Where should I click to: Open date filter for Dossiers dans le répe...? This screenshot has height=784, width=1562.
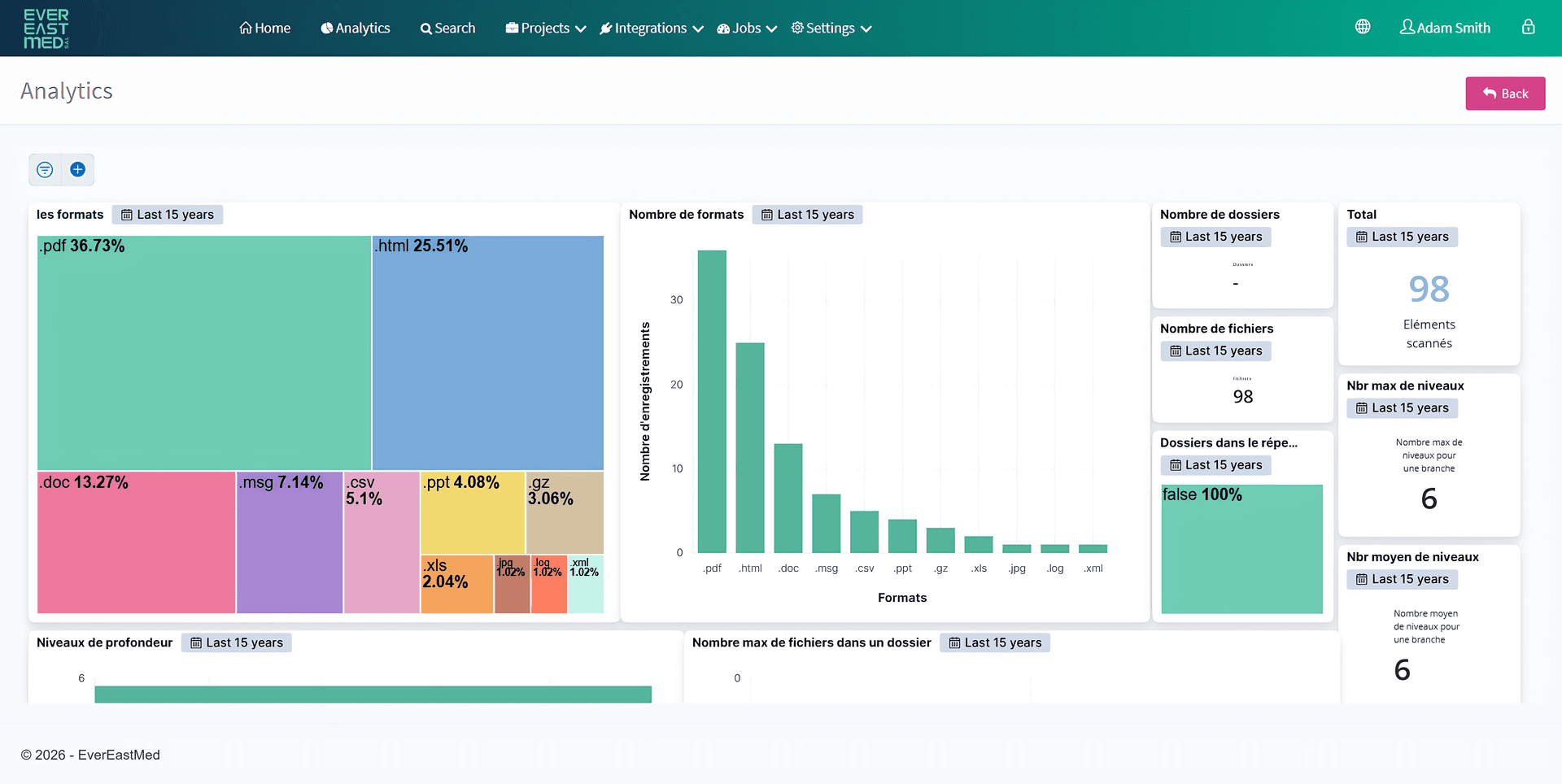coord(1216,465)
